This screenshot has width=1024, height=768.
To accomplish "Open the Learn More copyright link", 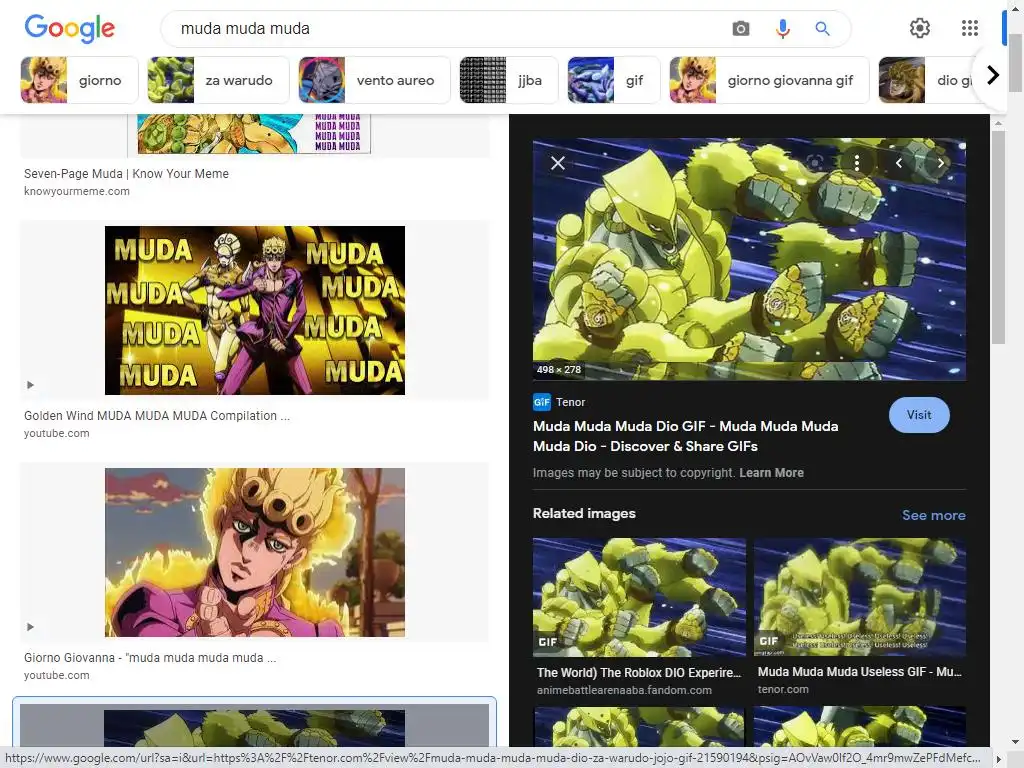I will click(x=771, y=473).
